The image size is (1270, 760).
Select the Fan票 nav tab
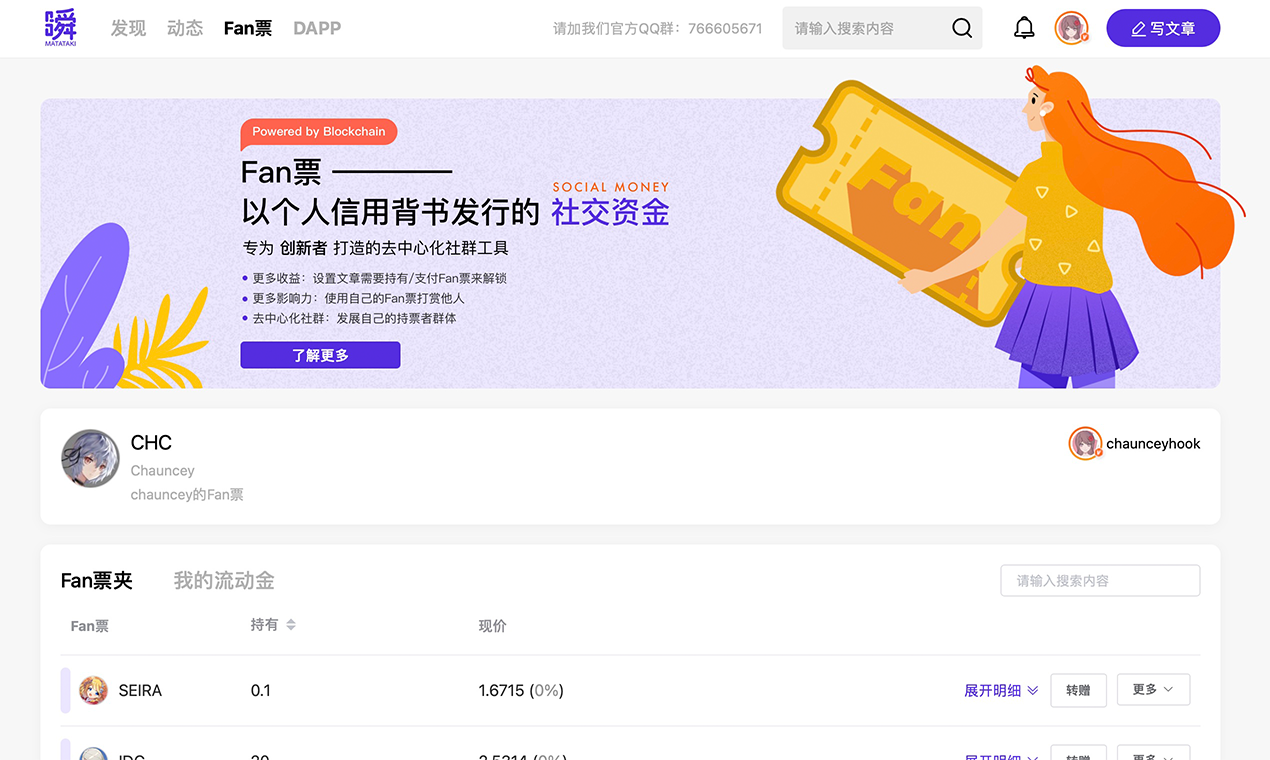(248, 28)
